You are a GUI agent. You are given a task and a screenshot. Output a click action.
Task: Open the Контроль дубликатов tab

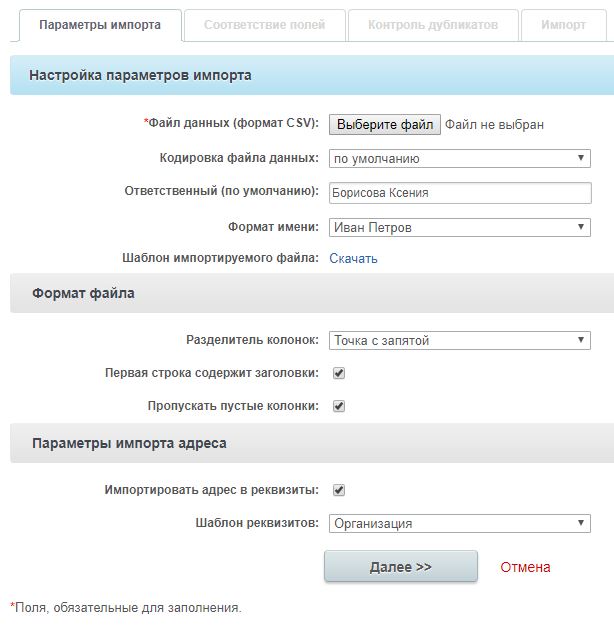(x=433, y=25)
